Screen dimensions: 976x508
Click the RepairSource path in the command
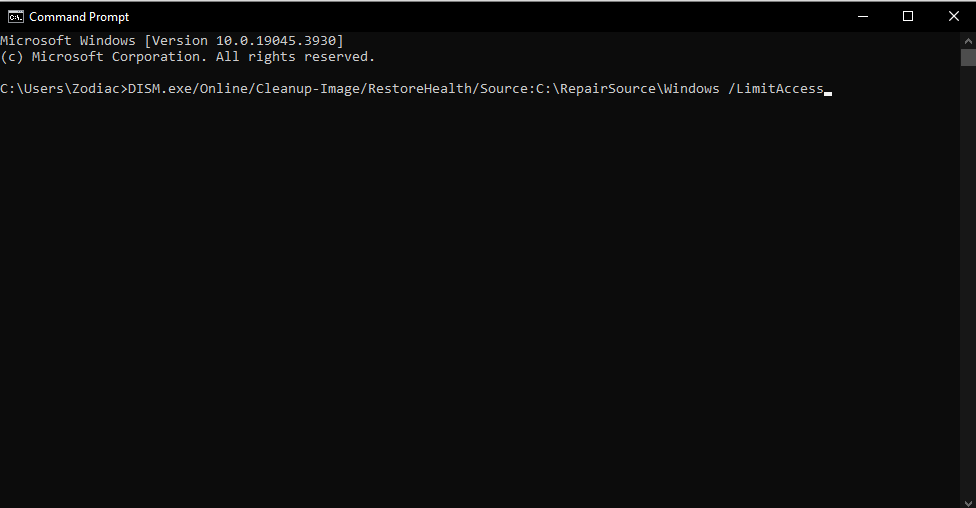tap(600, 89)
